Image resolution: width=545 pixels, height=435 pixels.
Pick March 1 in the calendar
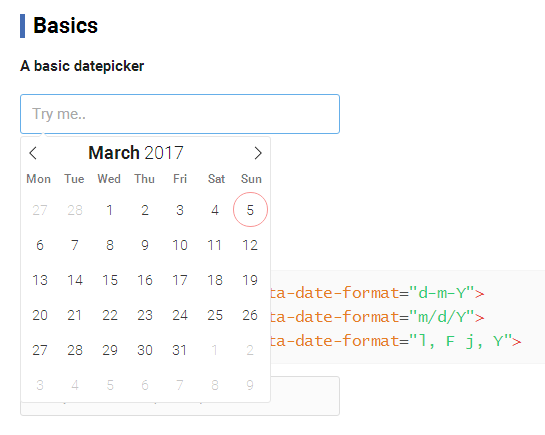click(110, 210)
